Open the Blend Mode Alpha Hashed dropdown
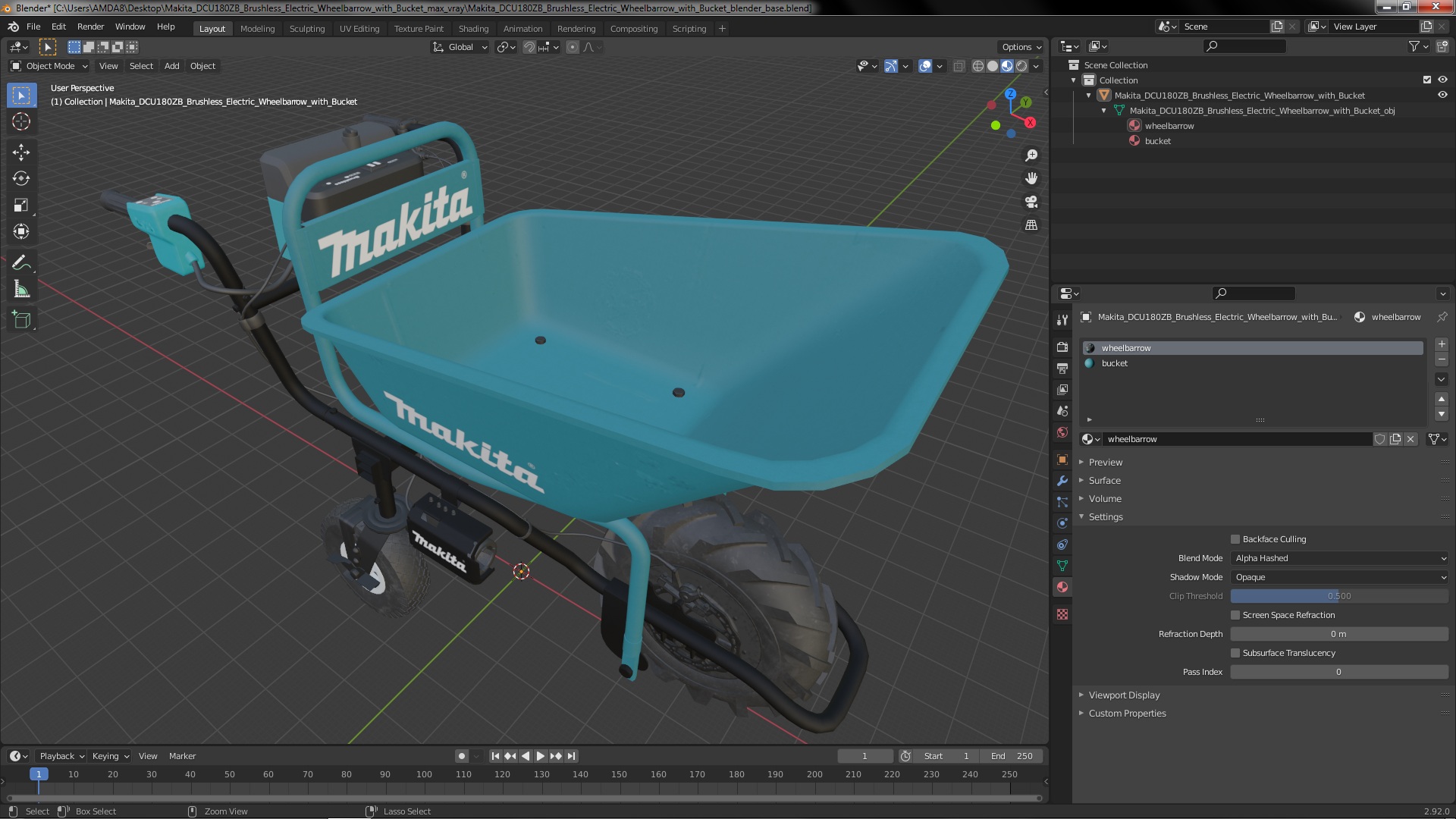This screenshot has height=819, width=1456. 1339,558
